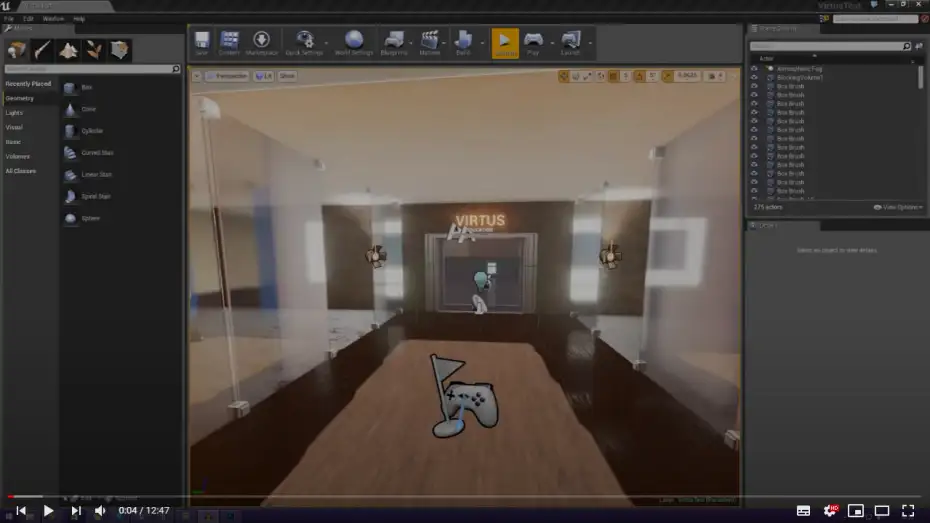The height and width of the screenshot is (523, 930).
Task: Click the Blueprints toolbar icon
Action: click(394, 43)
